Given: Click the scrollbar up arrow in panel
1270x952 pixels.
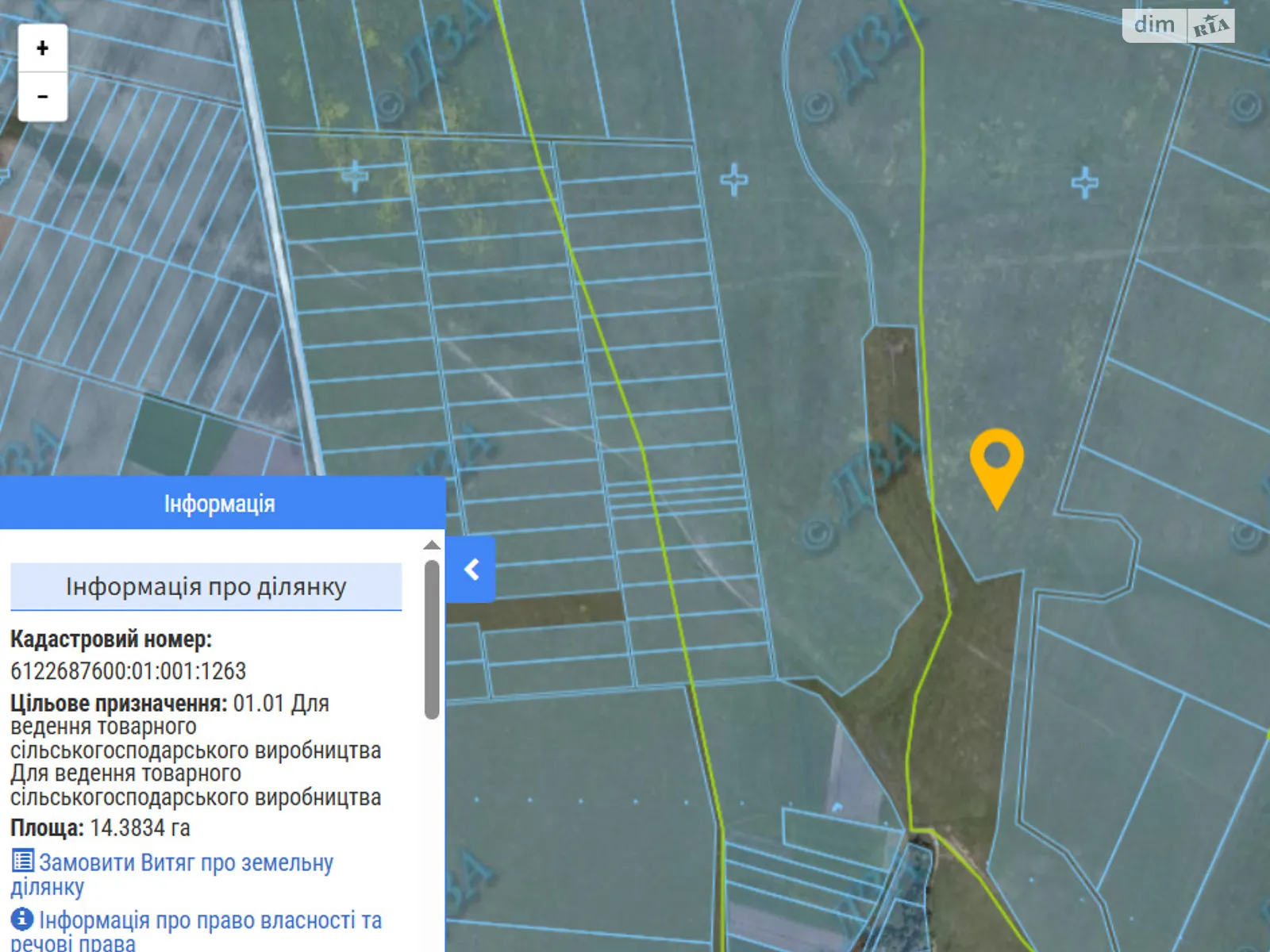Looking at the screenshot, I should click(432, 545).
